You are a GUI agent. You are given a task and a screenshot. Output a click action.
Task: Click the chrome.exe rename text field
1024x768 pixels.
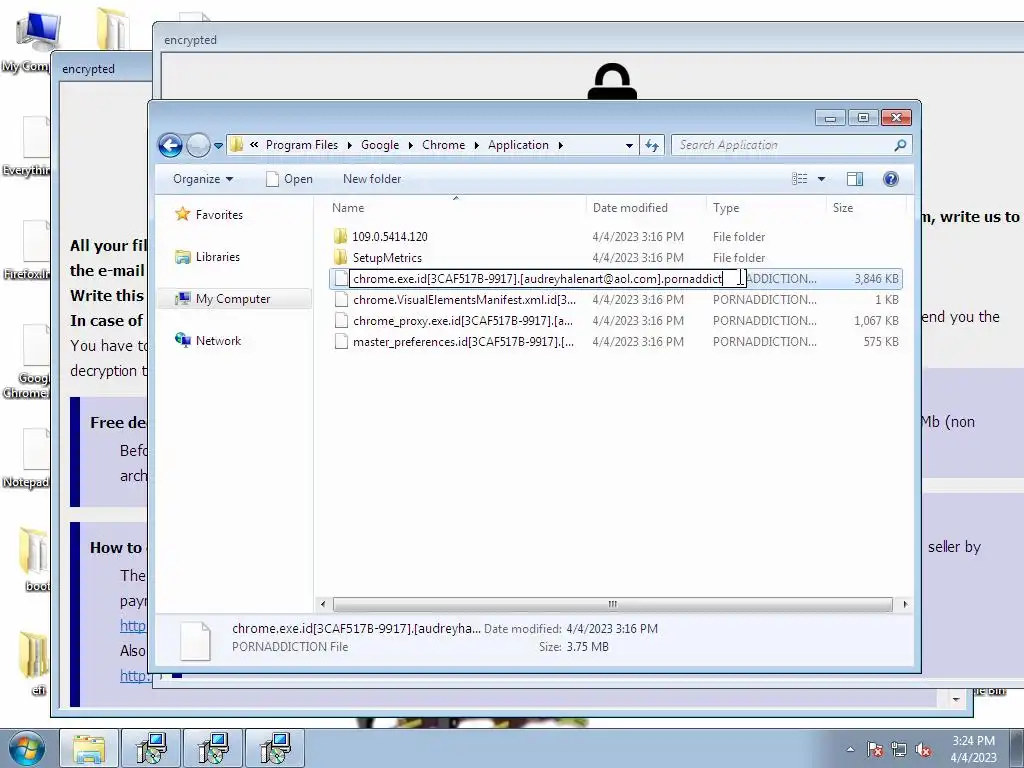click(547, 279)
